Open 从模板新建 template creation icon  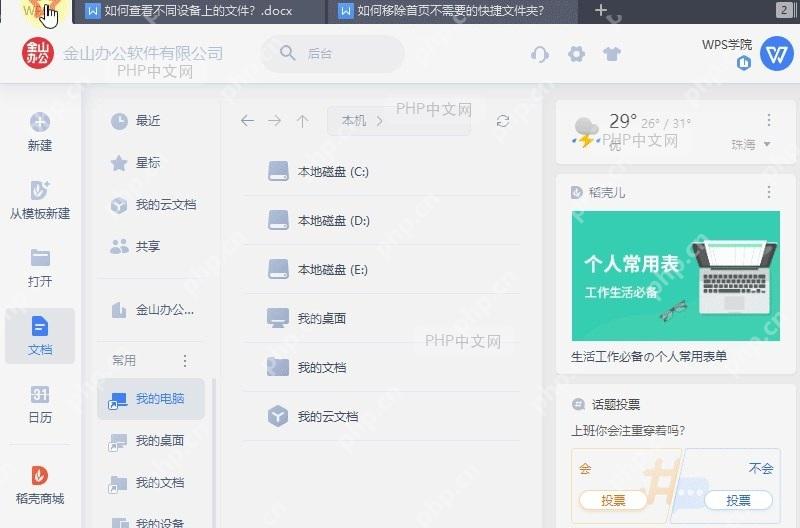[x=40, y=190]
